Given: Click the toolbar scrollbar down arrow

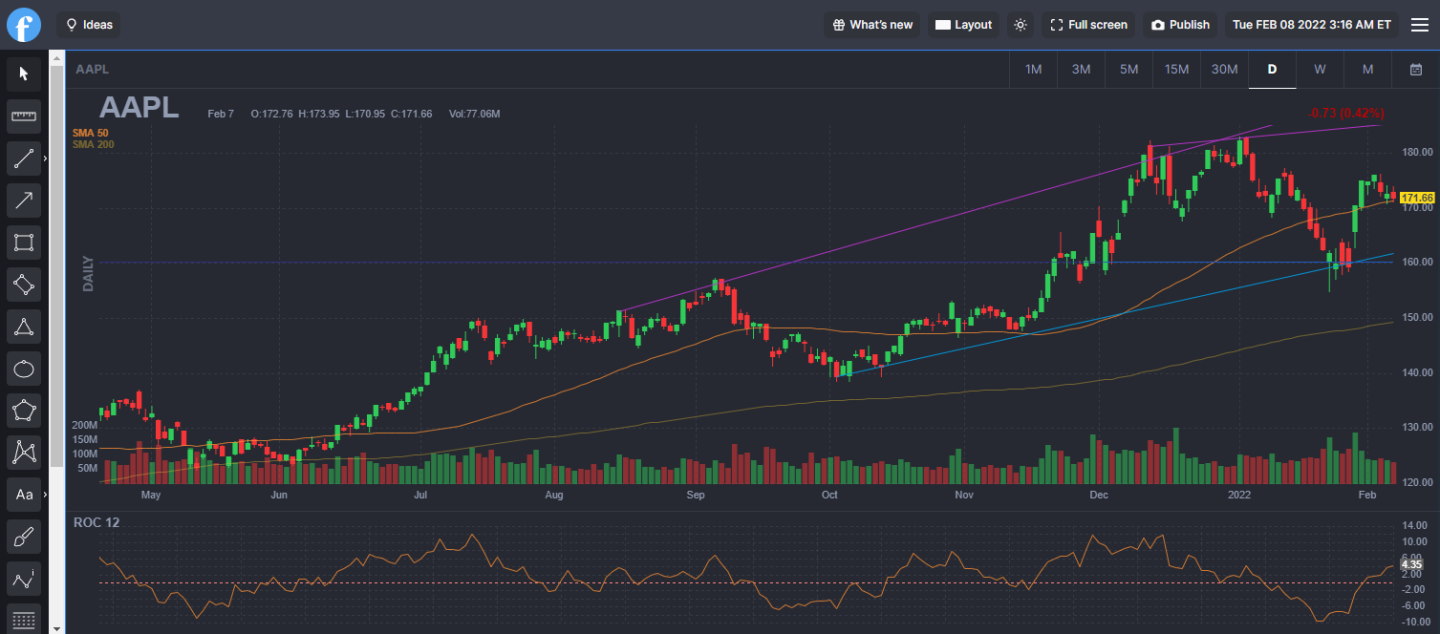Looking at the screenshot, I should click(x=57, y=627).
